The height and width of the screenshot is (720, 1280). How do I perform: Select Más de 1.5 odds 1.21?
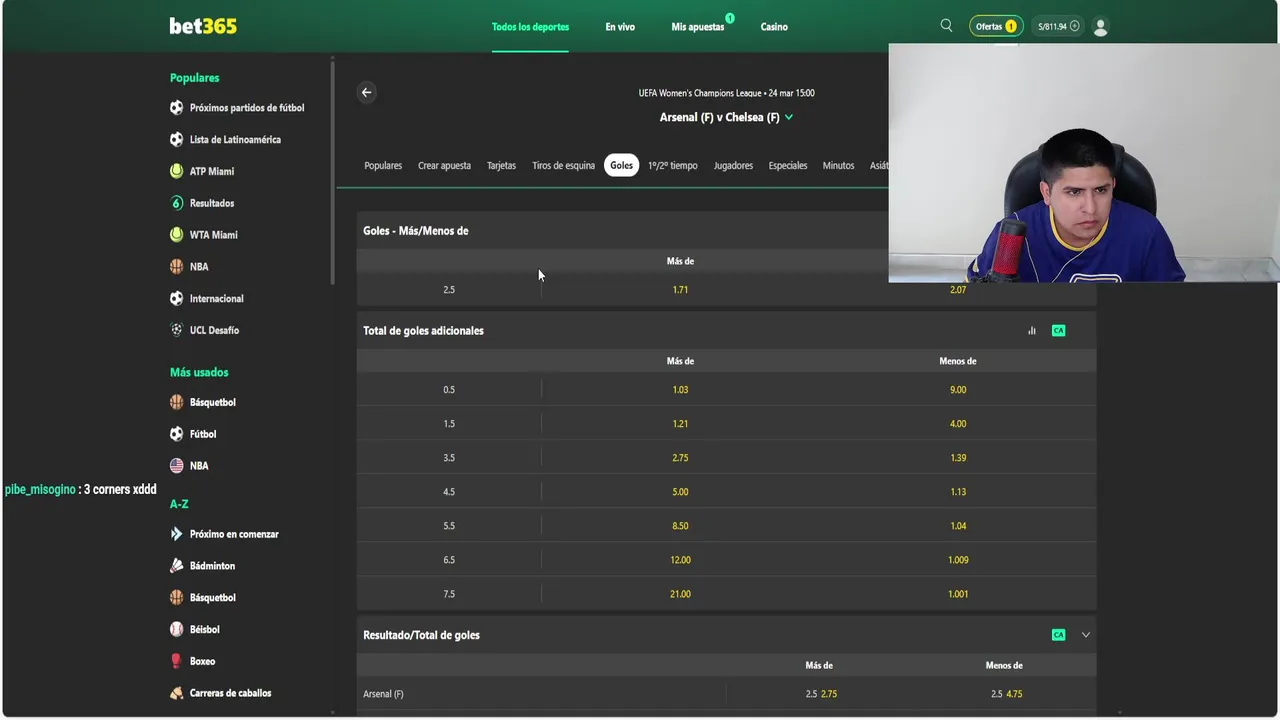pos(680,424)
